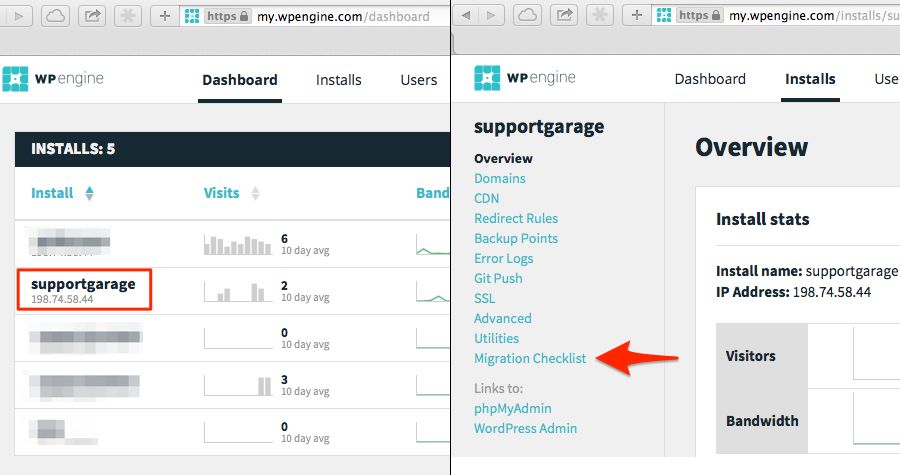Screen dimensions: 900x475
Task: Click the Install column header
Action: click(x=52, y=193)
